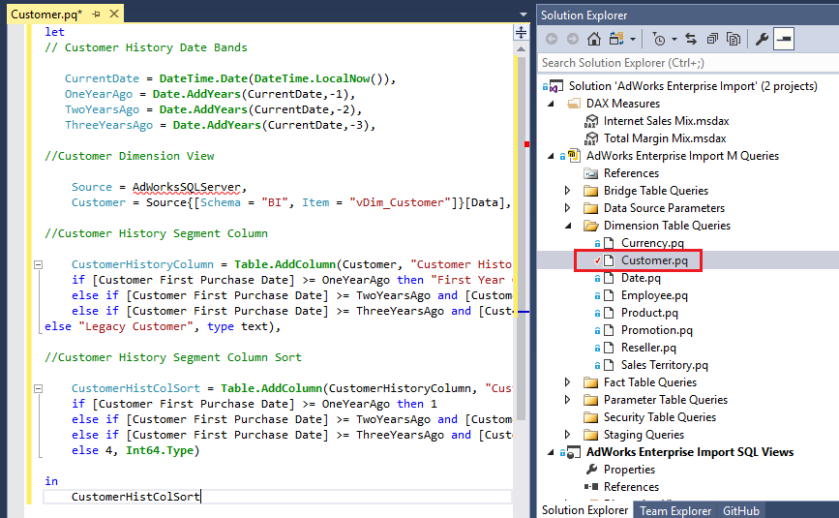The width and height of the screenshot is (839, 518).
Task: Collapse the Dimension Table Queries folder
Action: [568, 226]
